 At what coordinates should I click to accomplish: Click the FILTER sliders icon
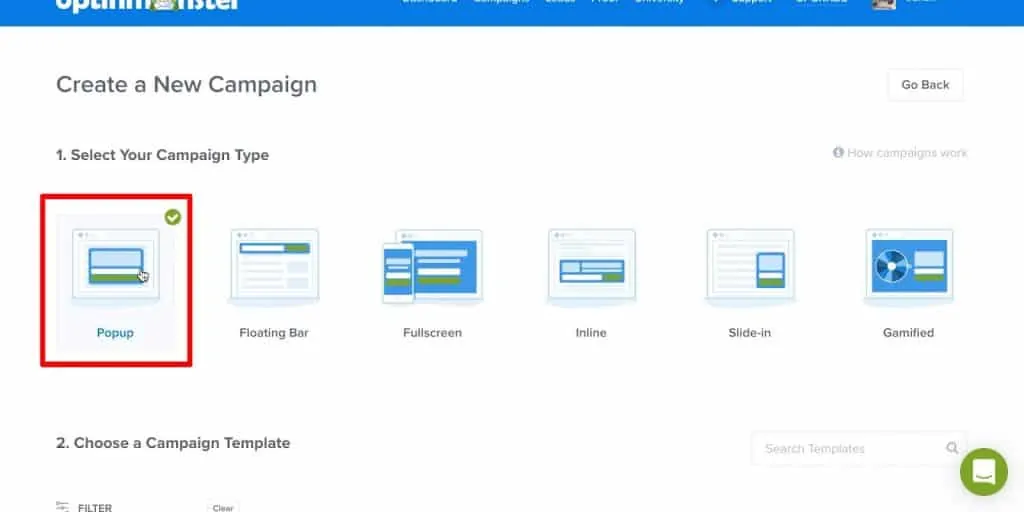[x=63, y=507]
